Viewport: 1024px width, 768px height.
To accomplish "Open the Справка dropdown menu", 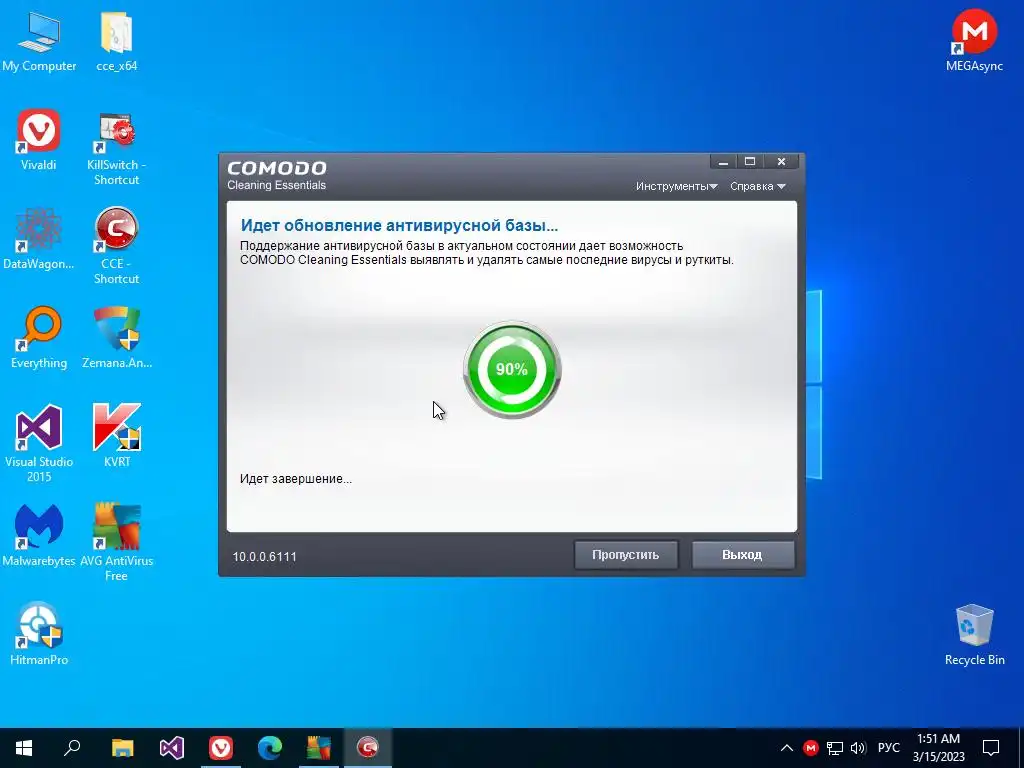I will [758, 187].
